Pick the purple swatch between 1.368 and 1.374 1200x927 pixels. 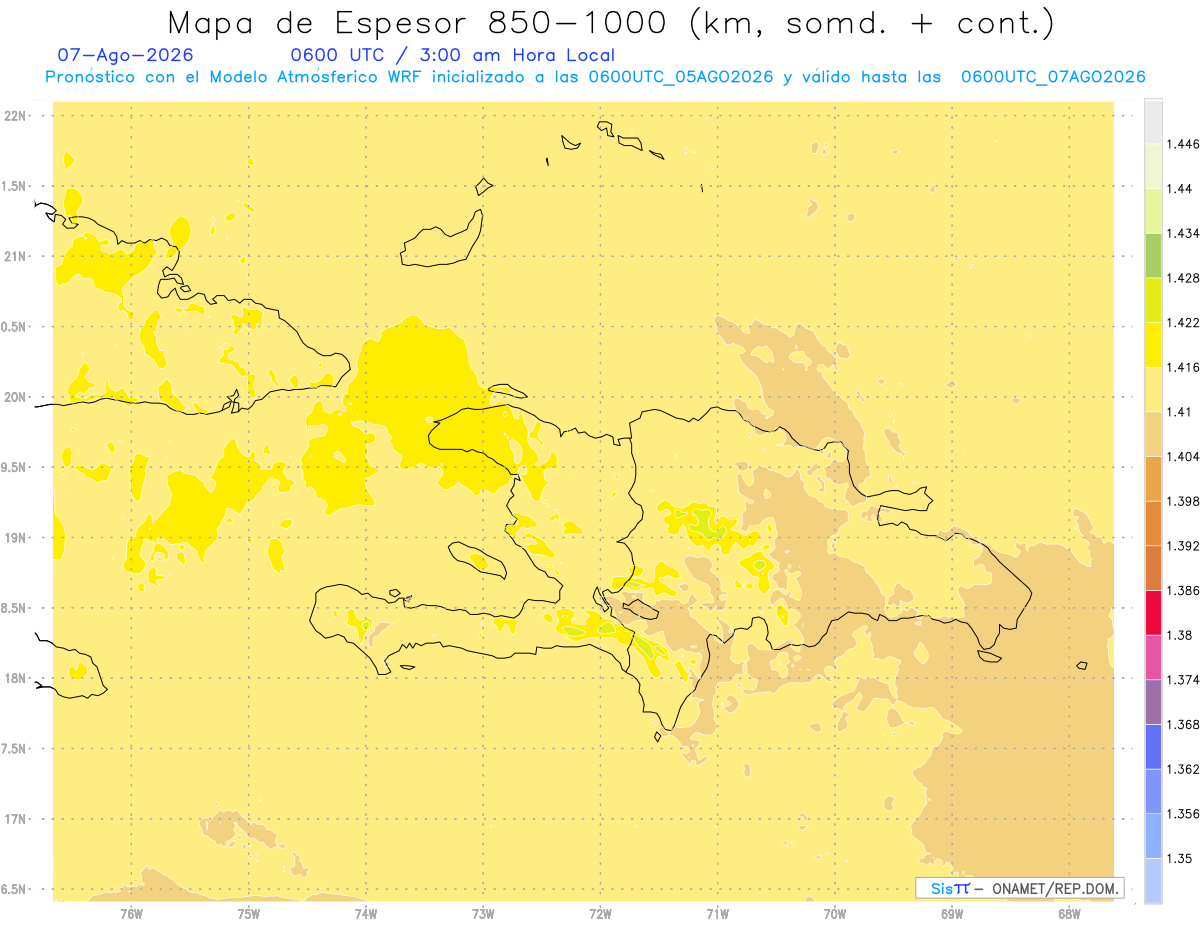pos(1153,702)
